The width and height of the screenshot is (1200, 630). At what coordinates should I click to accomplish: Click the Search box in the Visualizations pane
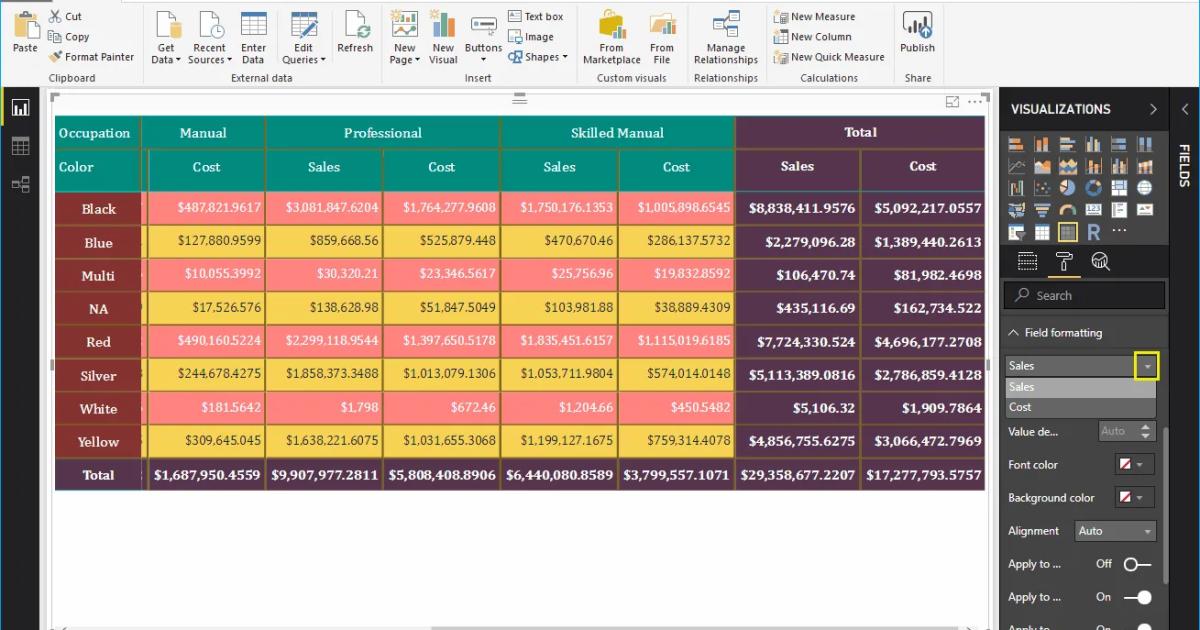click(x=1084, y=295)
